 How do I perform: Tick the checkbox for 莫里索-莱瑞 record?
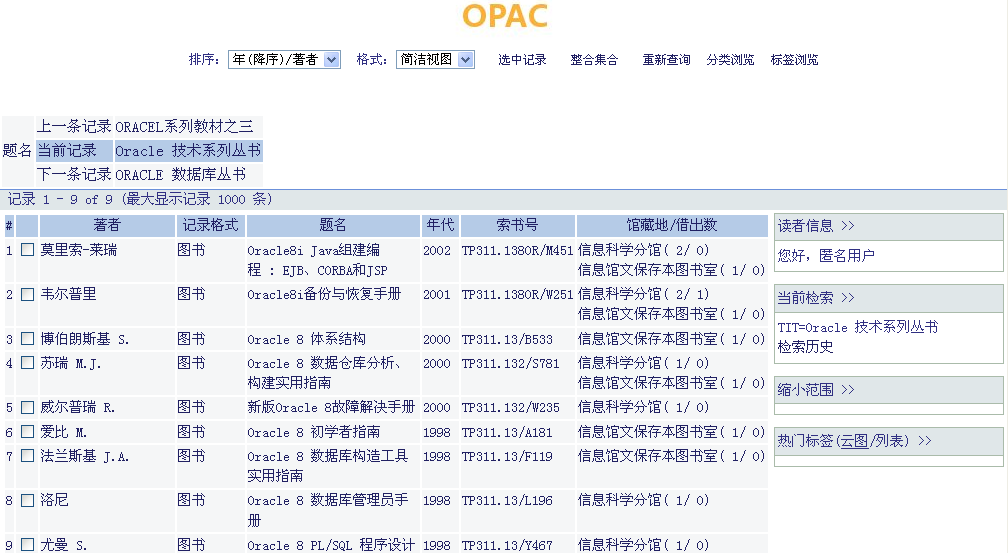pos(28,249)
